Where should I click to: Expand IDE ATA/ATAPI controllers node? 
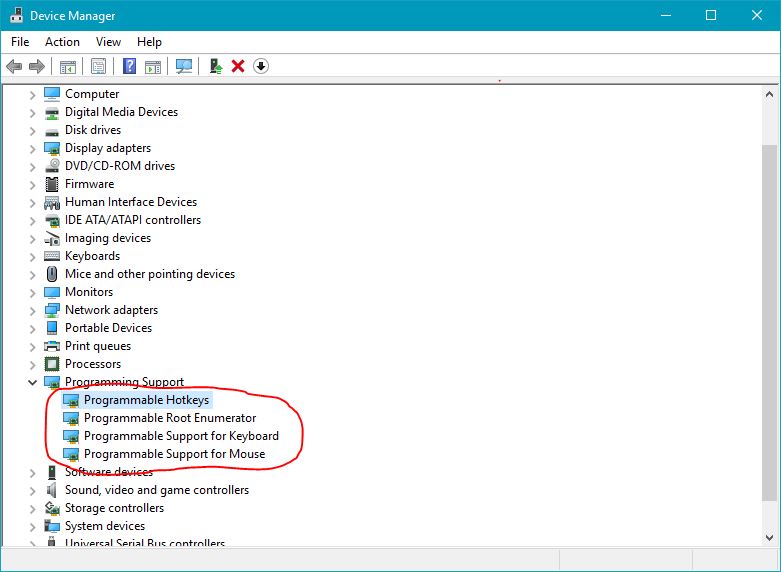[32, 220]
